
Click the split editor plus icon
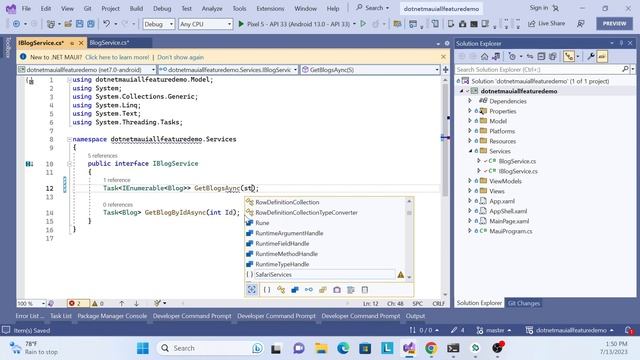point(445,70)
